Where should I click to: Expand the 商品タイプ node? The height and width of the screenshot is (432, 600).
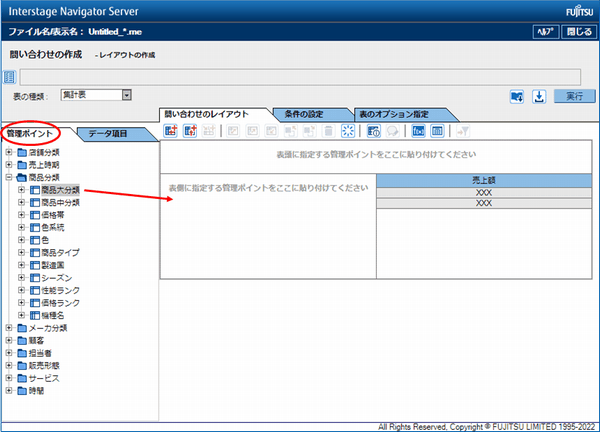[21, 253]
